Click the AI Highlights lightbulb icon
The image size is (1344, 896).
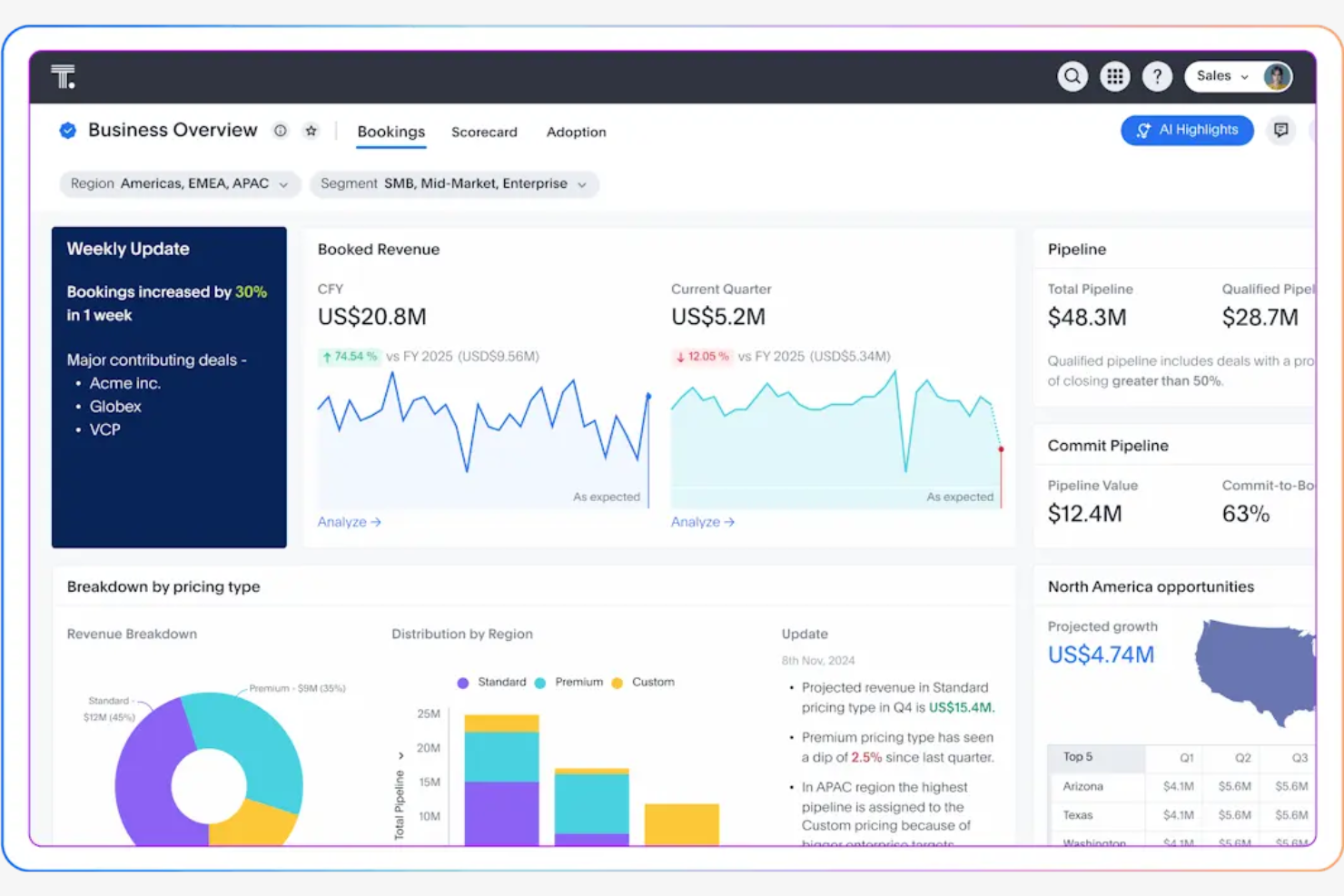pos(1142,130)
